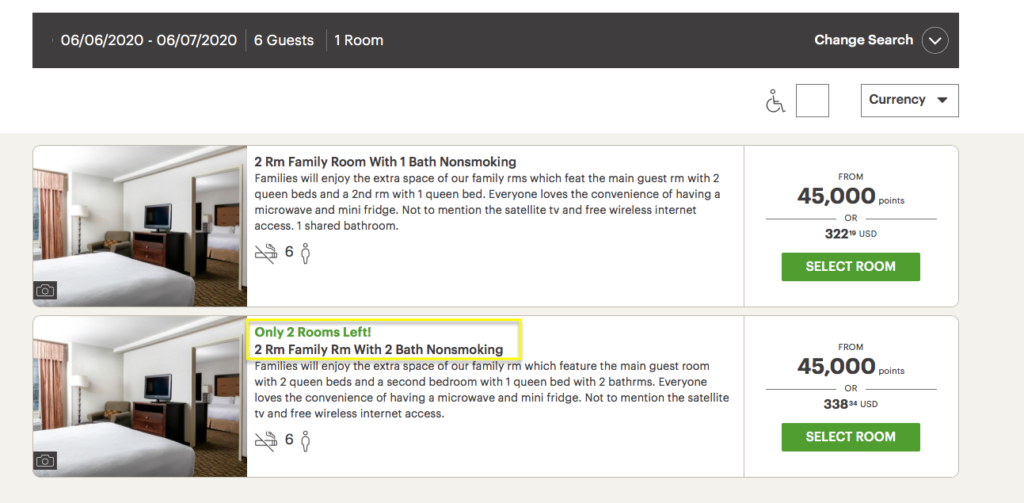The width and height of the screenshot is (1024, 503).
Task: Toggle the accessible rooms checkbox
Action: point(812,101)
